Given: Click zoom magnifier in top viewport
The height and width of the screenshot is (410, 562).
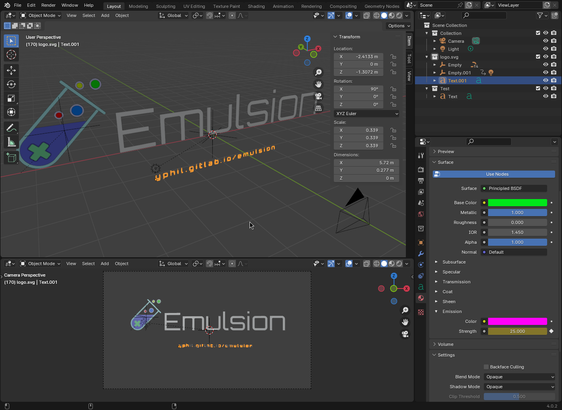Looking at the screenshot, I should point(318,72).
